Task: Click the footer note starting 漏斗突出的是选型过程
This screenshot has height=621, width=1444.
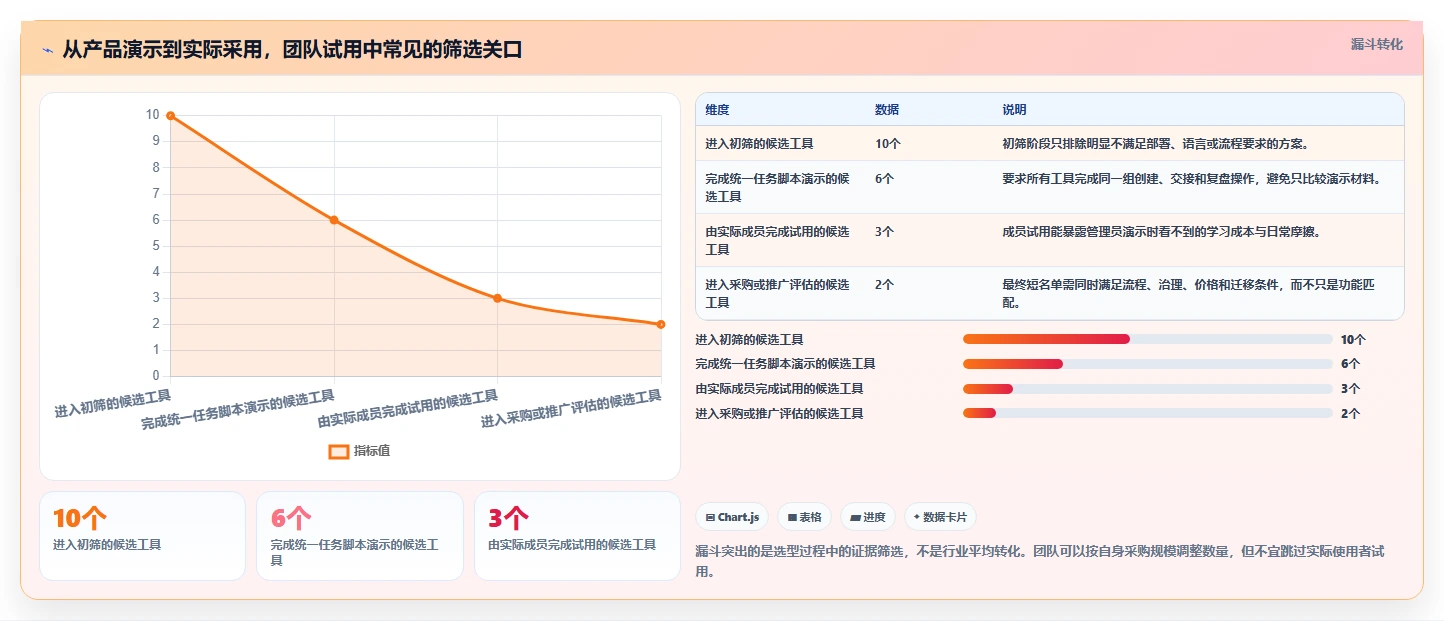Action: [x=1039, y=561]
